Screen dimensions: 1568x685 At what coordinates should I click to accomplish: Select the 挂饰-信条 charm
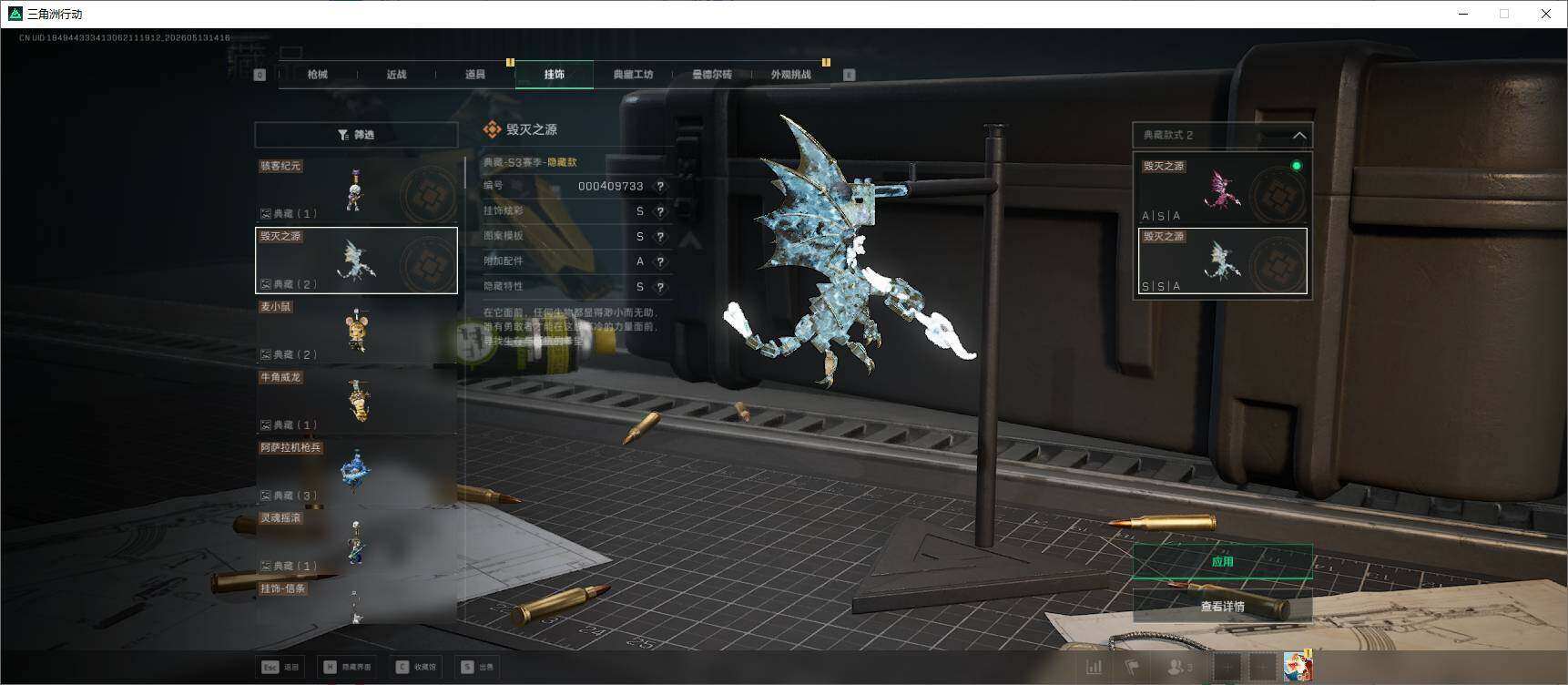[x=356, y=602]
